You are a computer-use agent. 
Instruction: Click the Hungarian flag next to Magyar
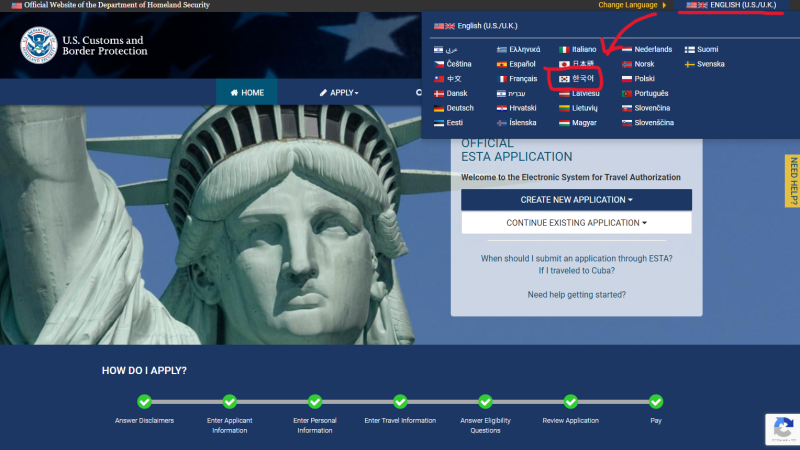click(564, 123)
